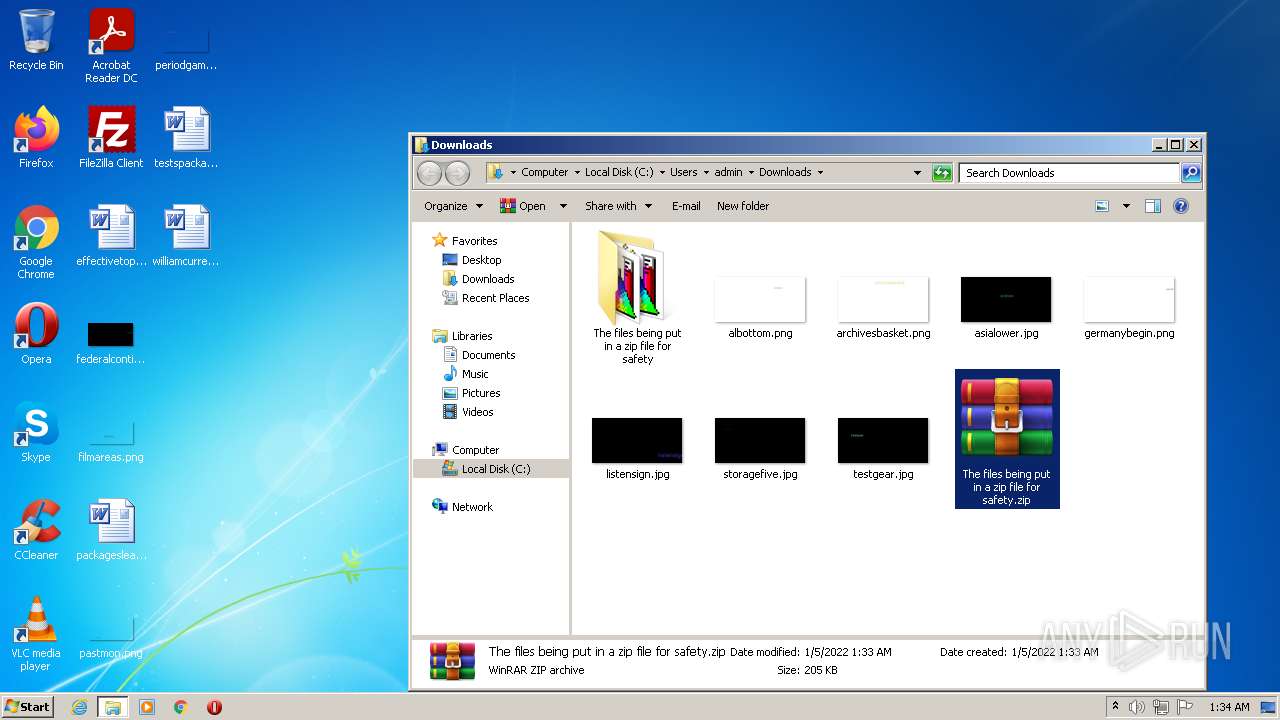Click the search magnifier icon
The height and width of the screenshot is (720, 1280).
(x=1190, y=173)
